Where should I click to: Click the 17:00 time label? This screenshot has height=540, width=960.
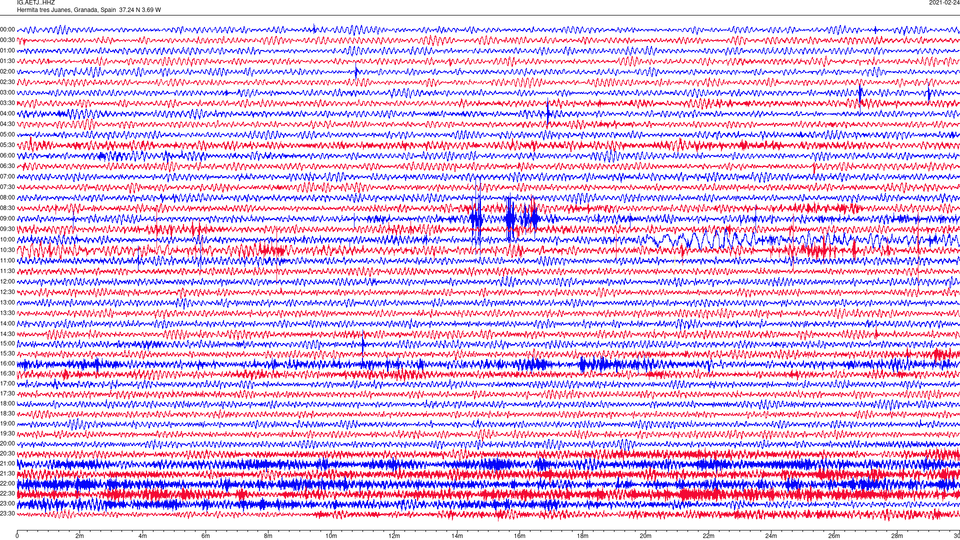[7, 383]
